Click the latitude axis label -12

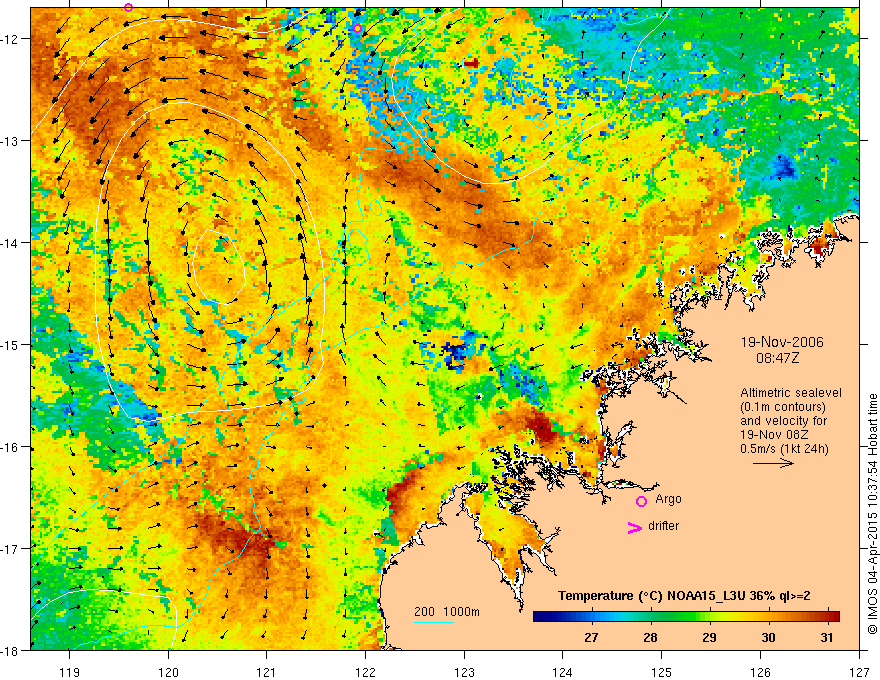coord(10,39)
